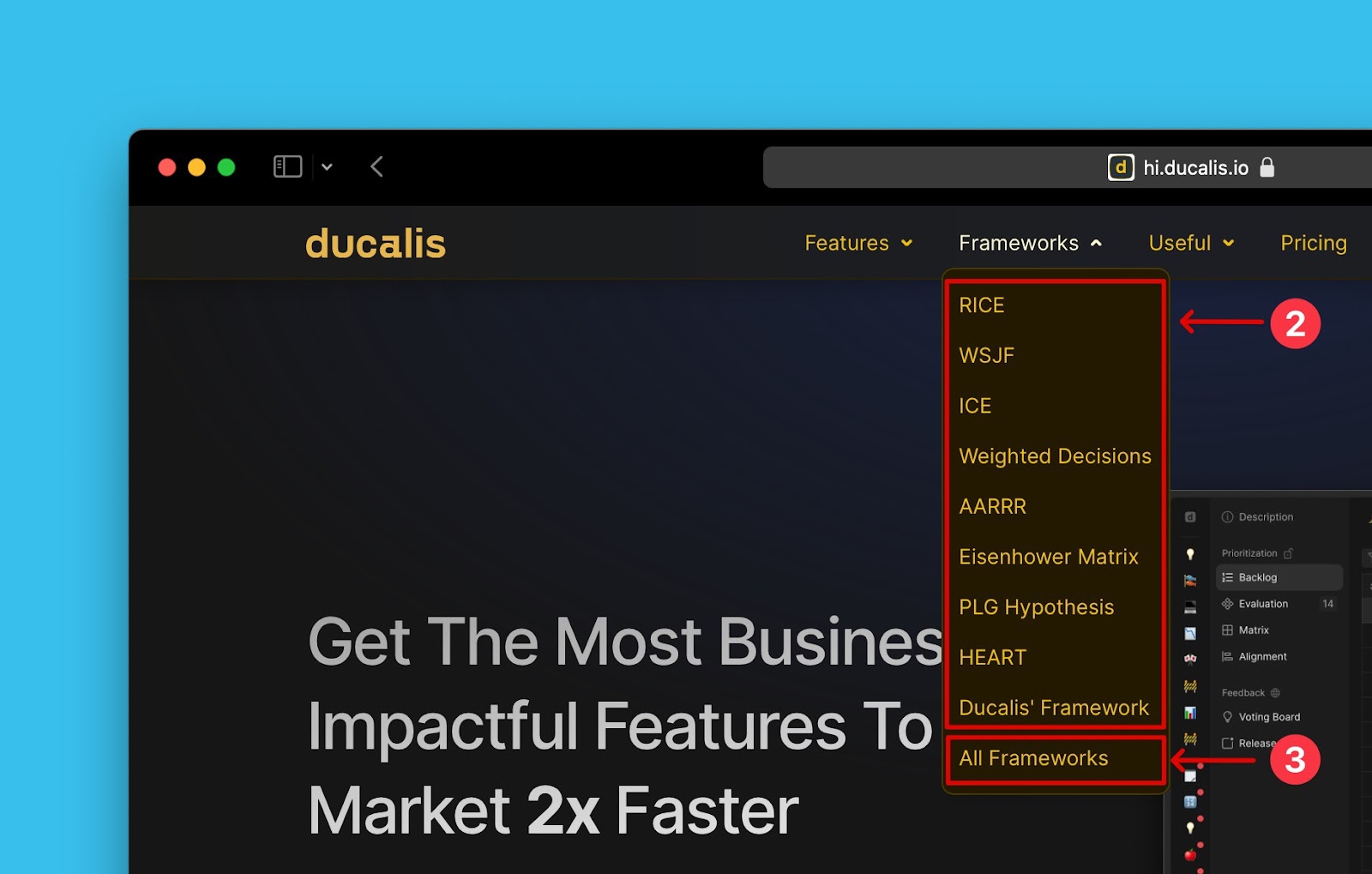Click the Description info icon
Screen dimensions: 1372x874
point(1226,516)
